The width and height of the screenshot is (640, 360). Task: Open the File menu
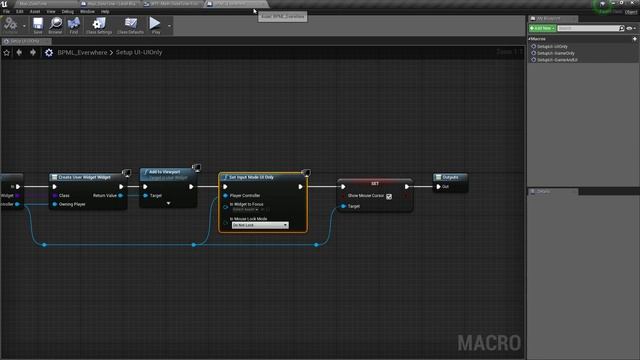7,11
